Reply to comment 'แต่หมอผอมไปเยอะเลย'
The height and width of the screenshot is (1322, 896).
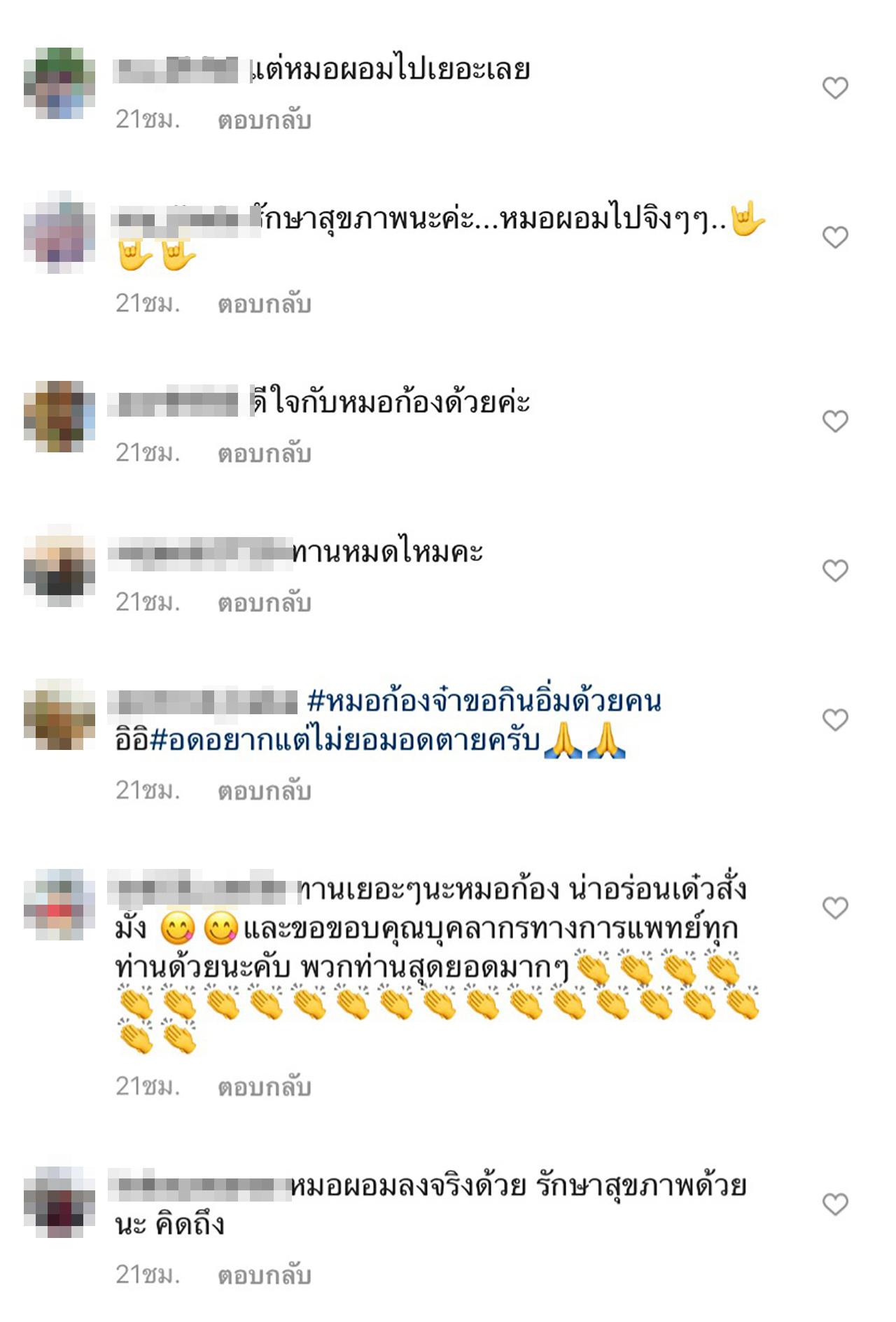pos(264,120)
